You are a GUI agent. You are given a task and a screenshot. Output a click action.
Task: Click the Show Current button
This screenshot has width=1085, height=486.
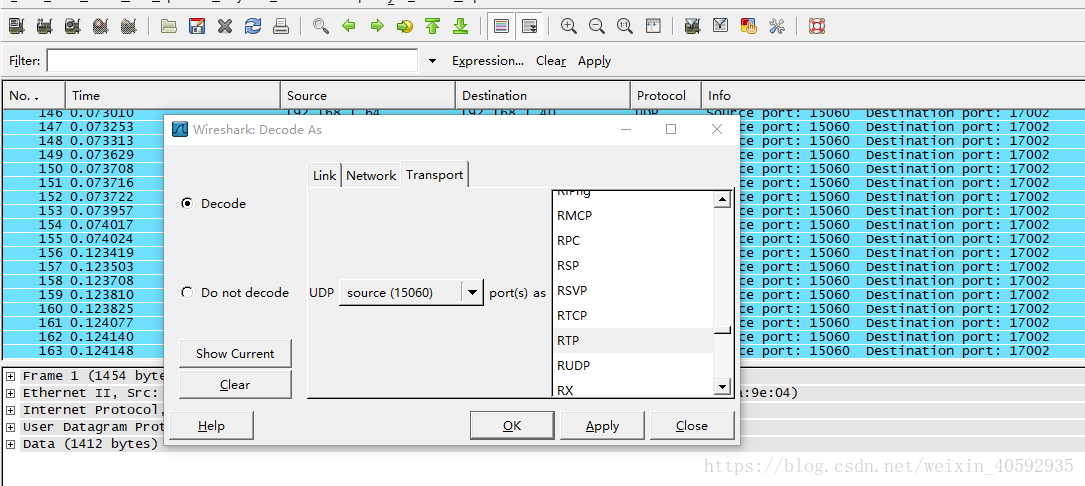point(235,353)
